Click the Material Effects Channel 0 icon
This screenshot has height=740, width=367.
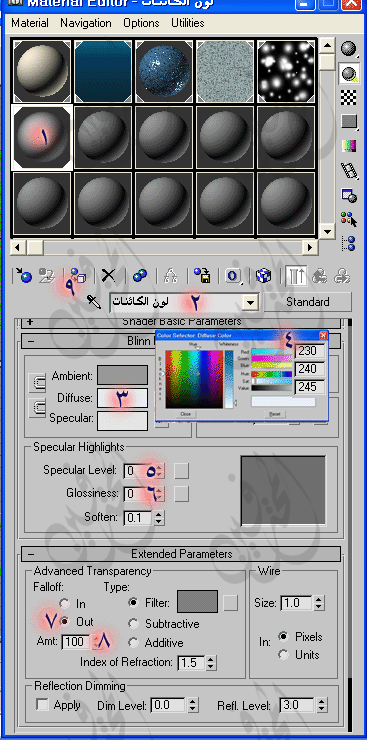pos(234,276)
